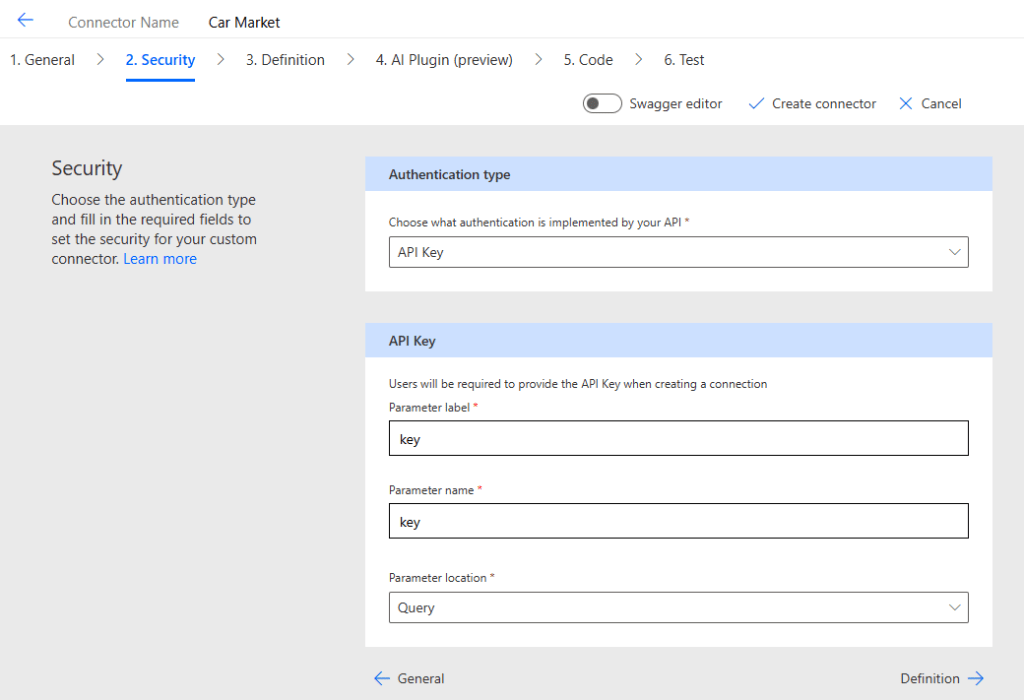The image size is (1024, 700).
Task: Open the authentication type dropdown
Action: click(677, 252)
